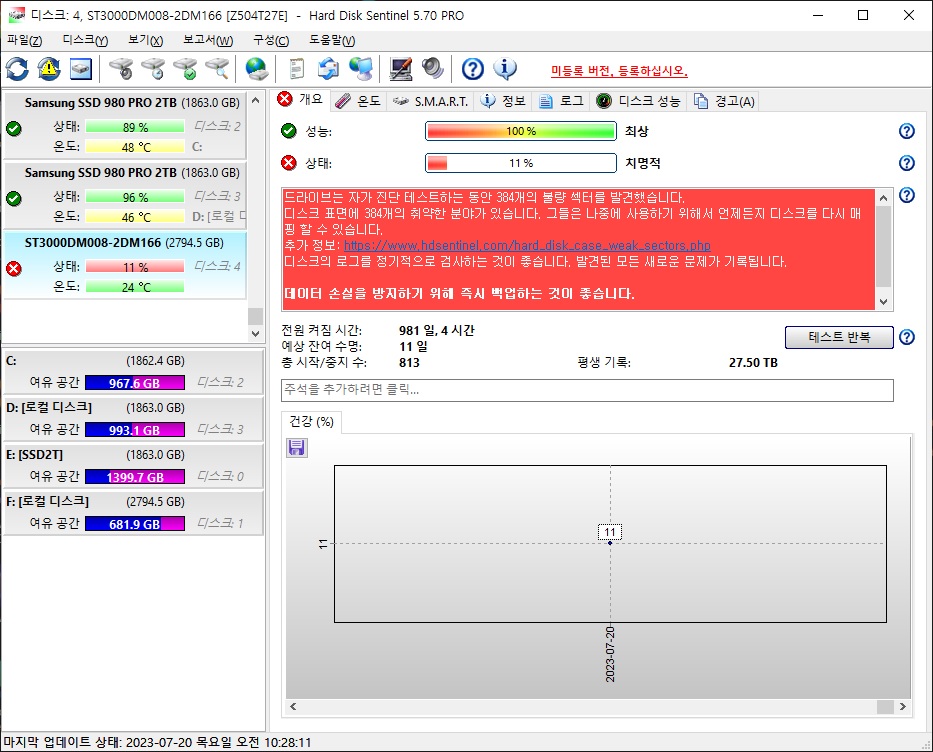Click the chart scroll right arrow
933x752 pixels.
pyautogui.click(x=903, y=706)
